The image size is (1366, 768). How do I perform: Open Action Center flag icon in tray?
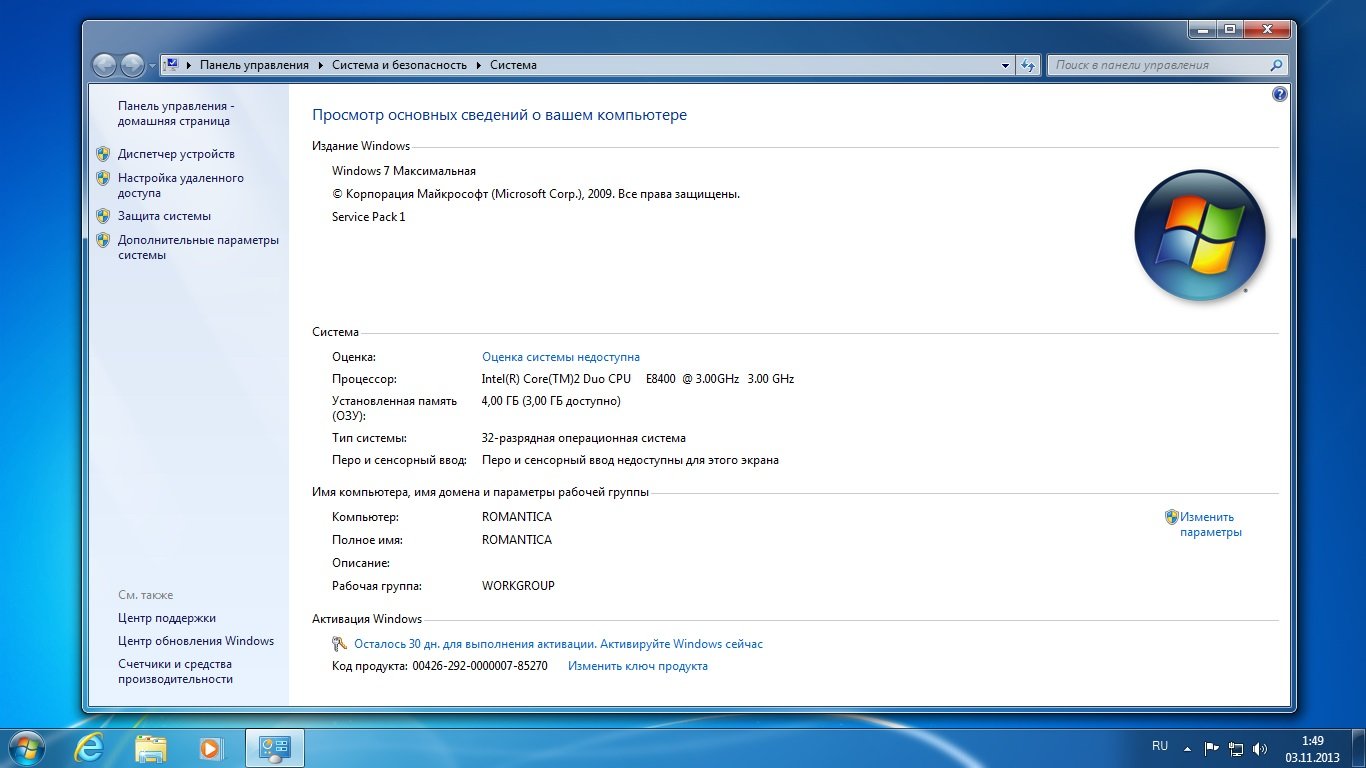pos(1211,748)
